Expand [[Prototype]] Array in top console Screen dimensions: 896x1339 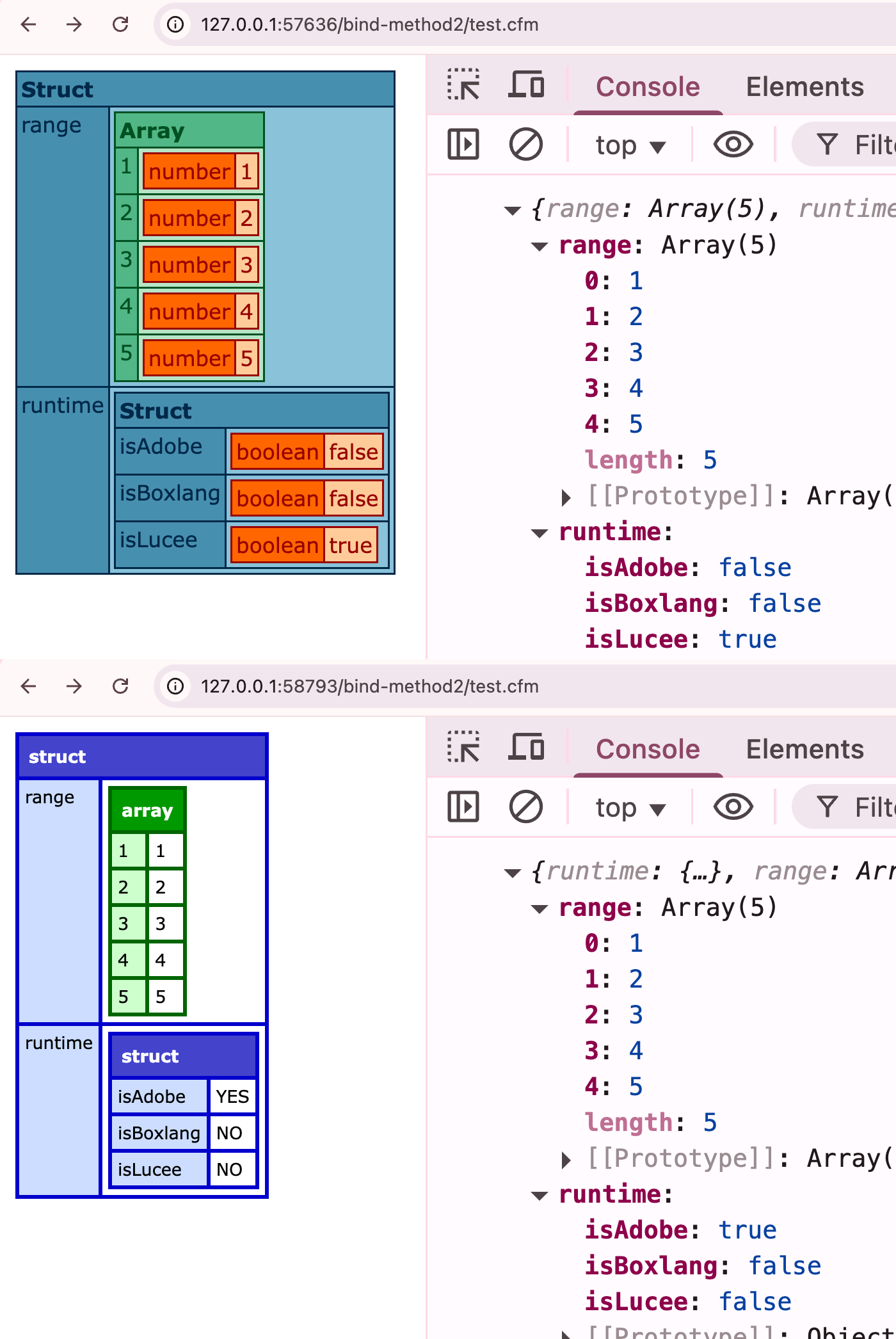(x=565, y=497)
